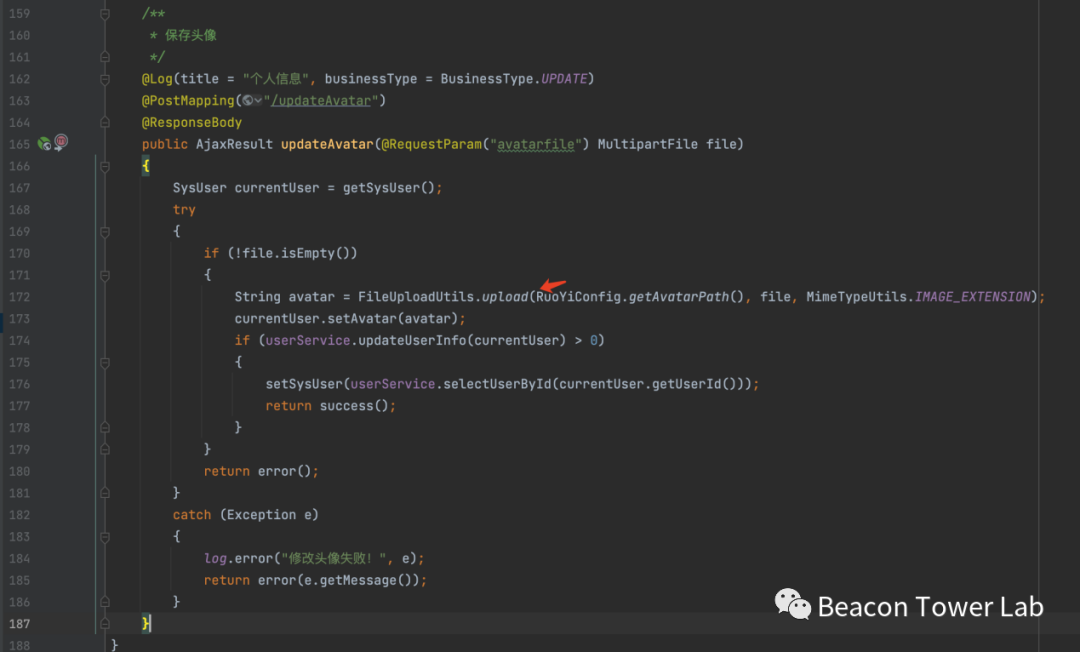Image resolution: width=1080 pixels, height=652 pixels.
Task: Click the fold marker at line 164
Action: [x=105, y=123]
